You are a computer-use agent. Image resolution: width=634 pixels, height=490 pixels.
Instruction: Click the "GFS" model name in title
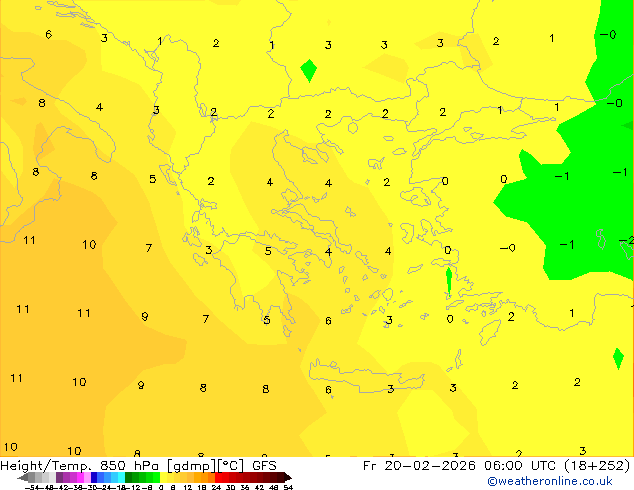[x=264, y=466]
